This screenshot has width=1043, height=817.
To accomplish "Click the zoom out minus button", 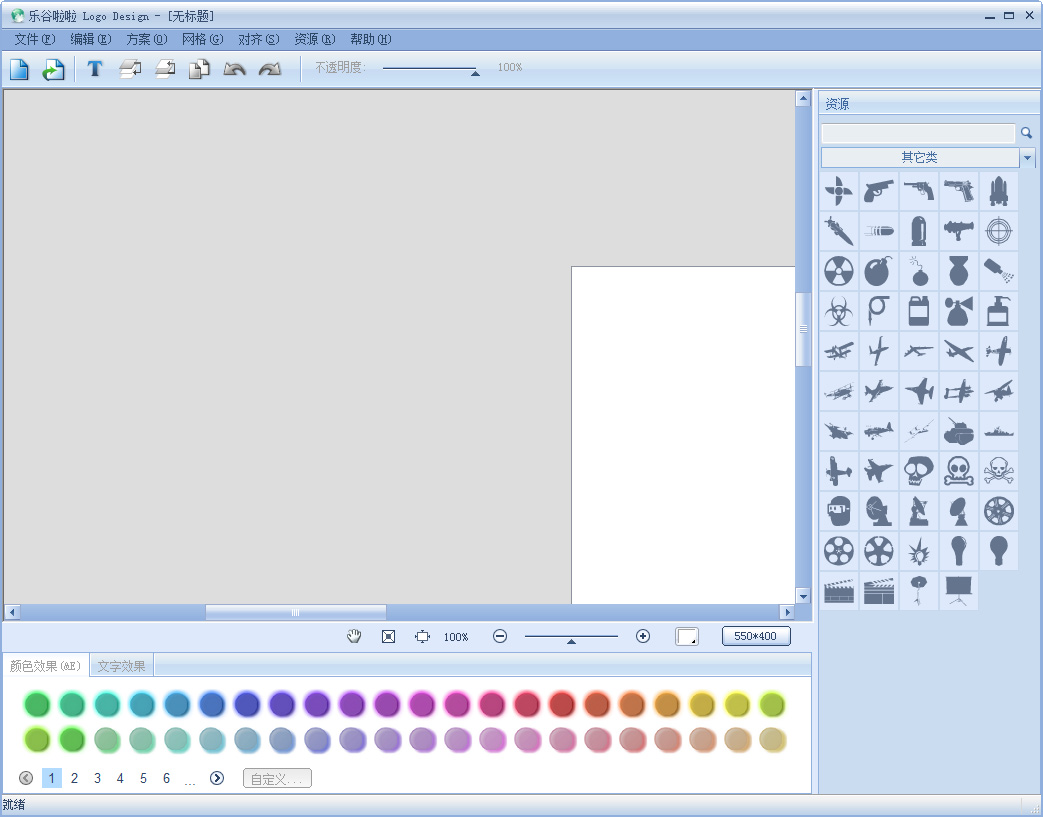I will click(500, 637).
